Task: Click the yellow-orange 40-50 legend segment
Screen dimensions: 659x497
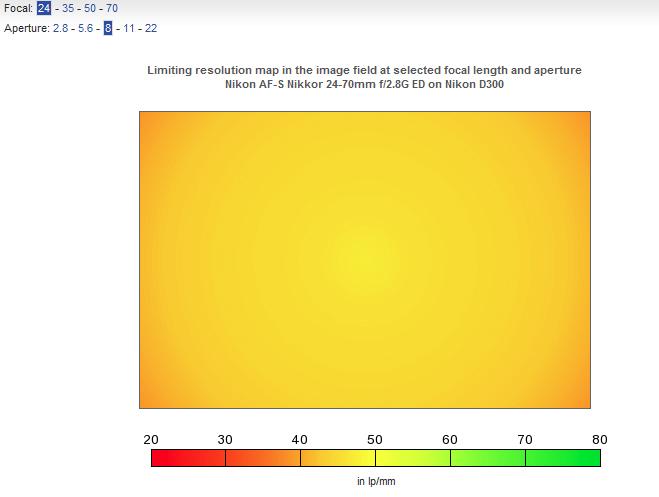Action: [x=338, y=458]
